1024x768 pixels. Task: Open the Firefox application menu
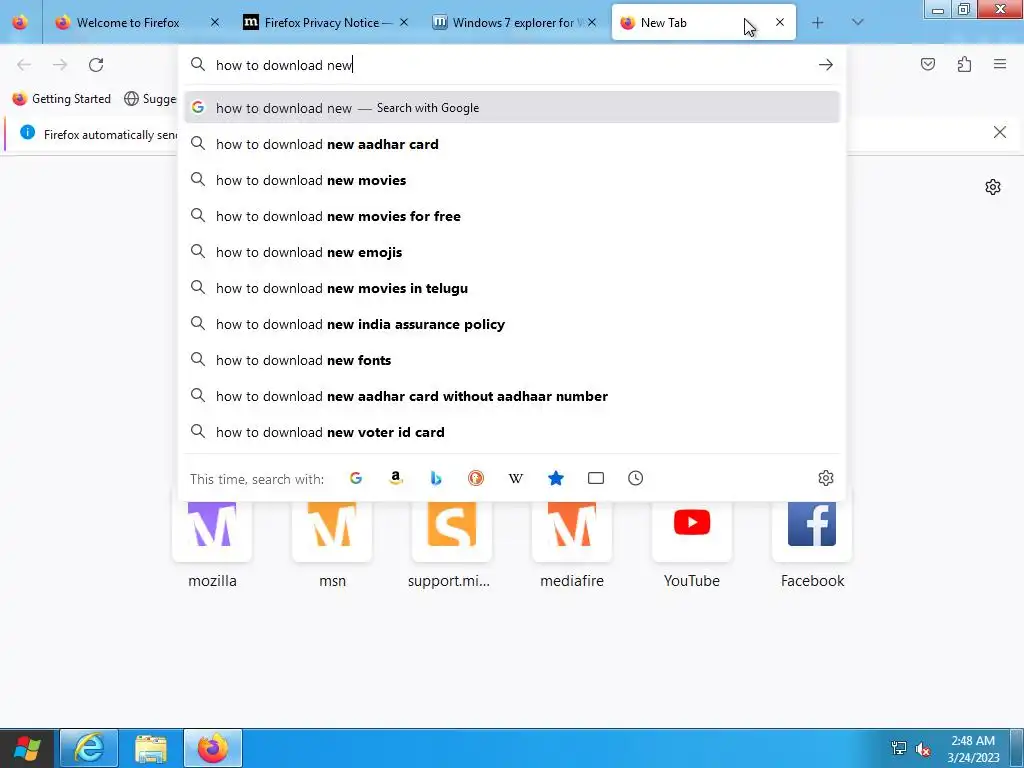click(1000, 64)
